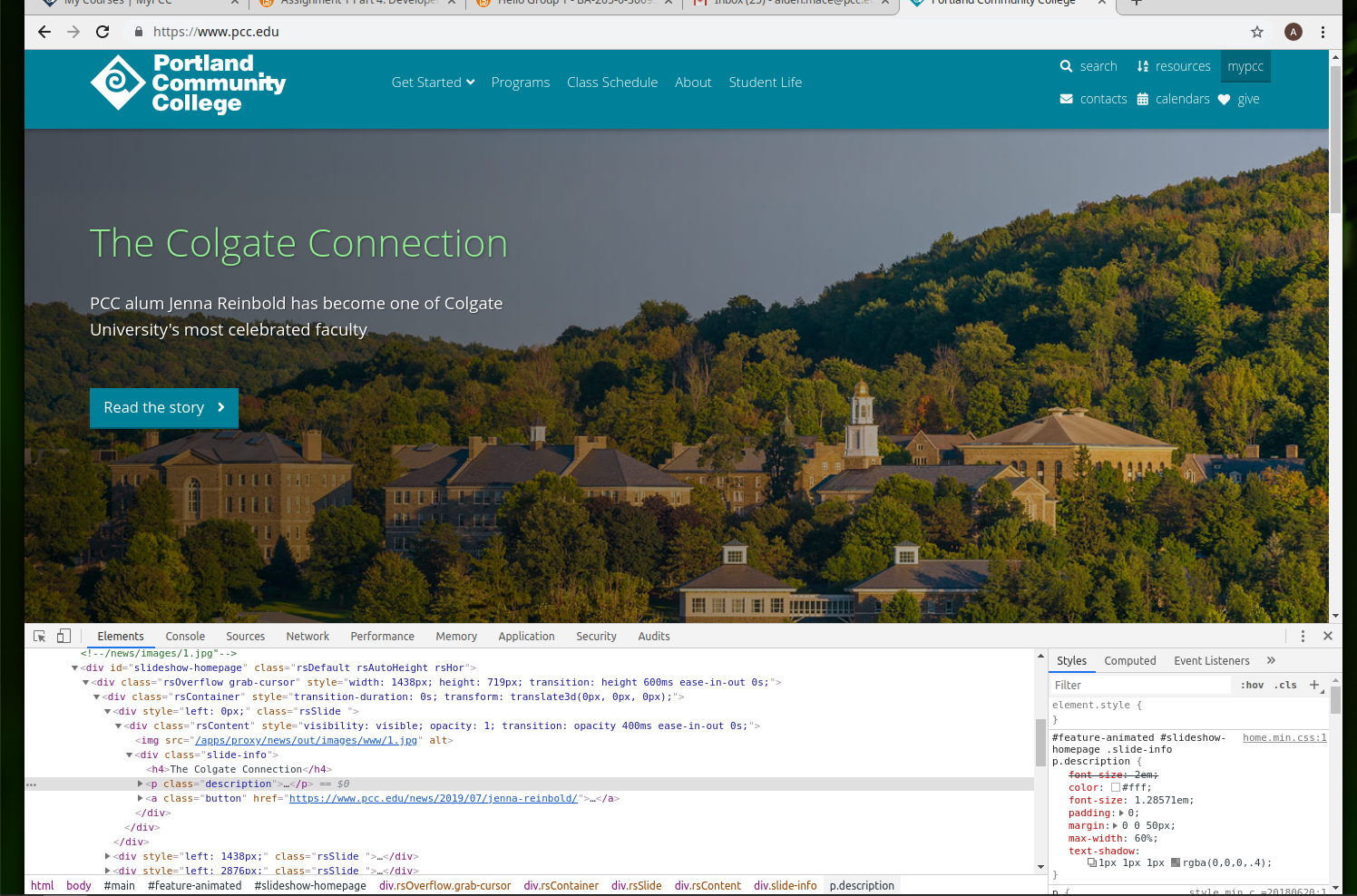Switch to the Sources tab
Viewport: 1357px width, 896px height.
tap(246, 637)
